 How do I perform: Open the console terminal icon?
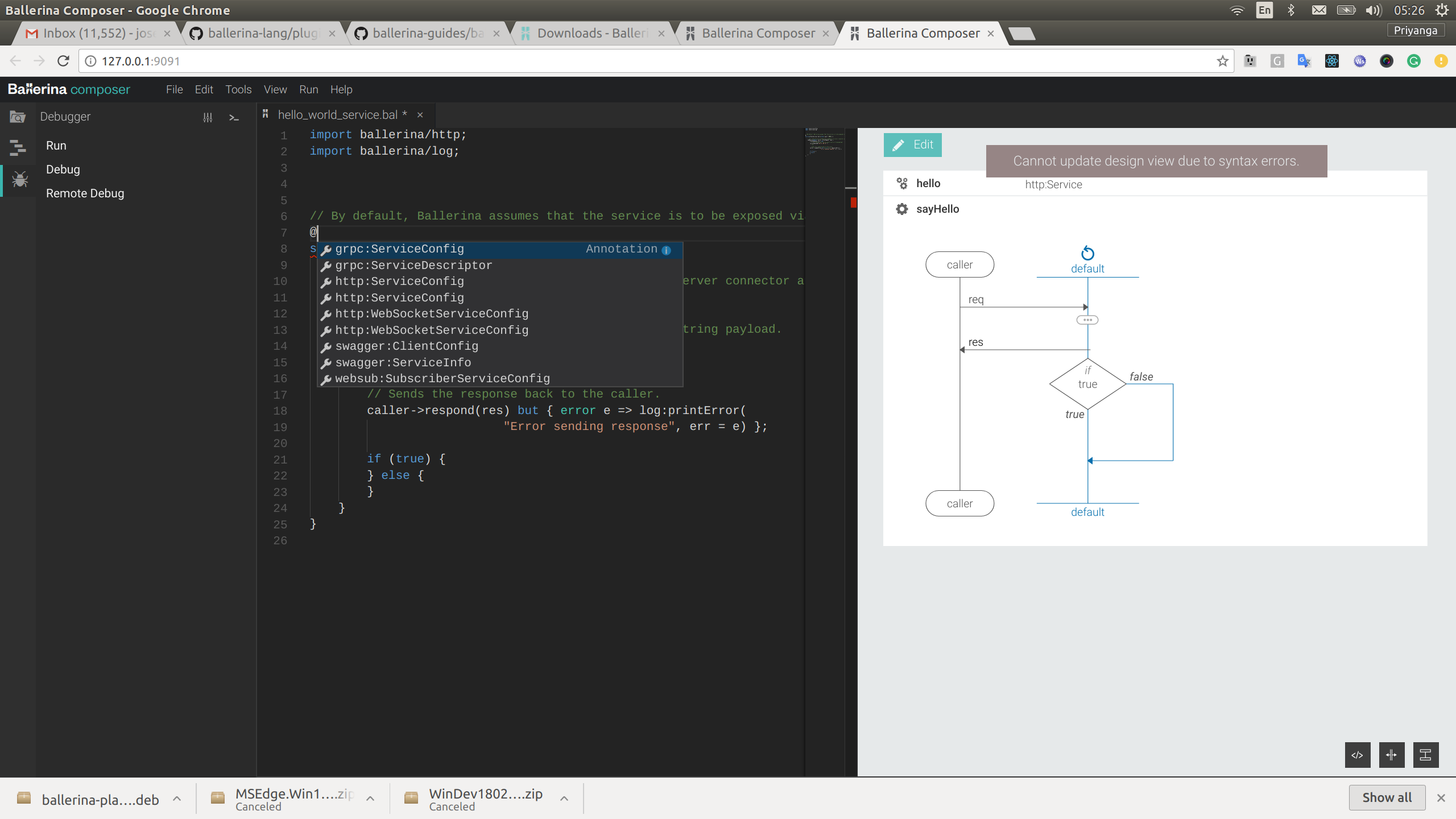[x=234, y=117]
